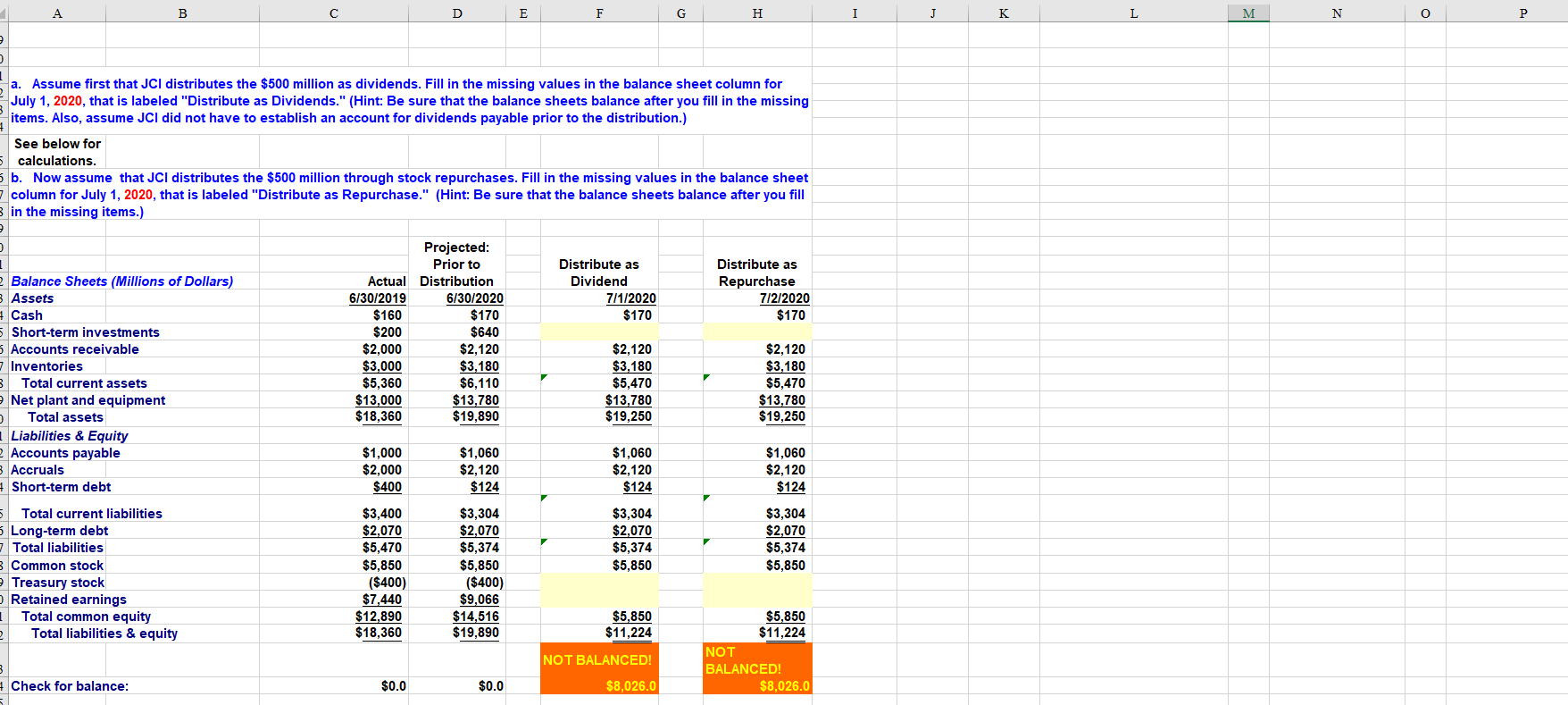
Task: Click empty Treasury stock cell under Distribute as Dividend
Action: tap(599, 583)
